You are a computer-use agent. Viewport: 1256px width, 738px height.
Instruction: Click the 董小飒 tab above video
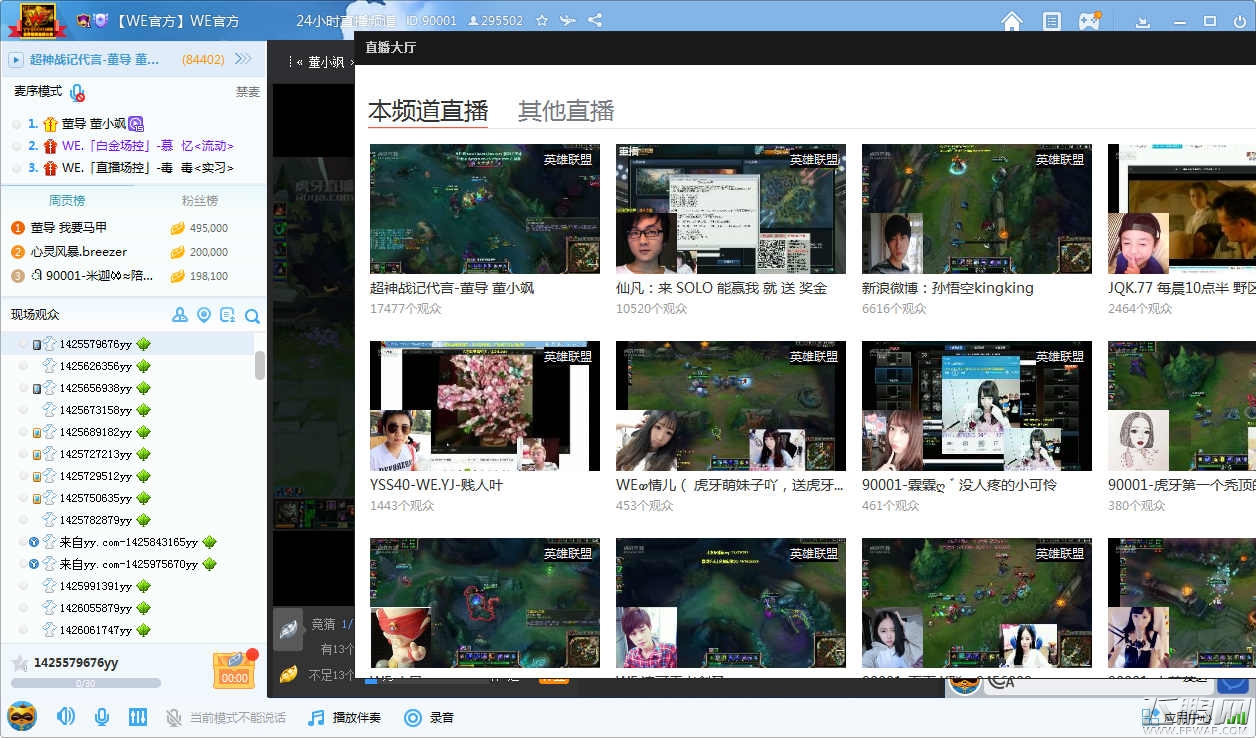click(x=325, y=61)
